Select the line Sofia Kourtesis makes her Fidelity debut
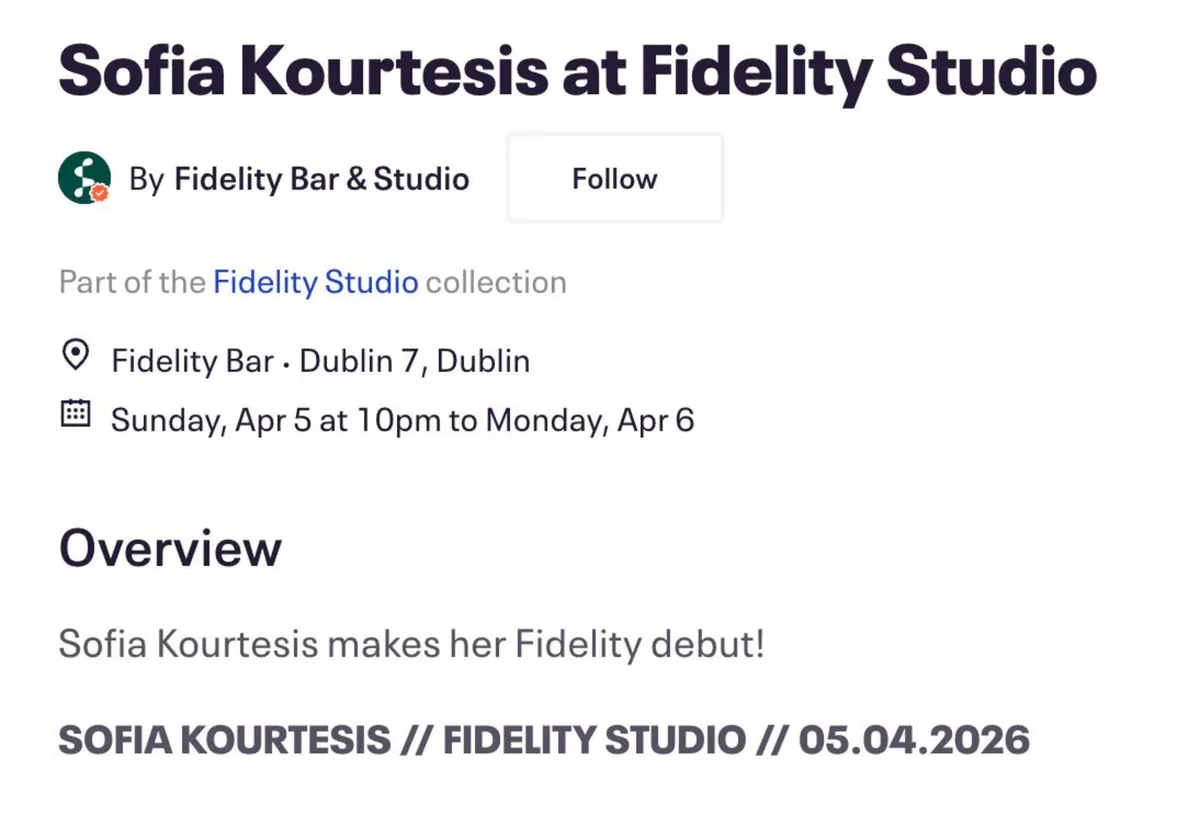This screenshot has width=1200, height=816. point(412,644)
